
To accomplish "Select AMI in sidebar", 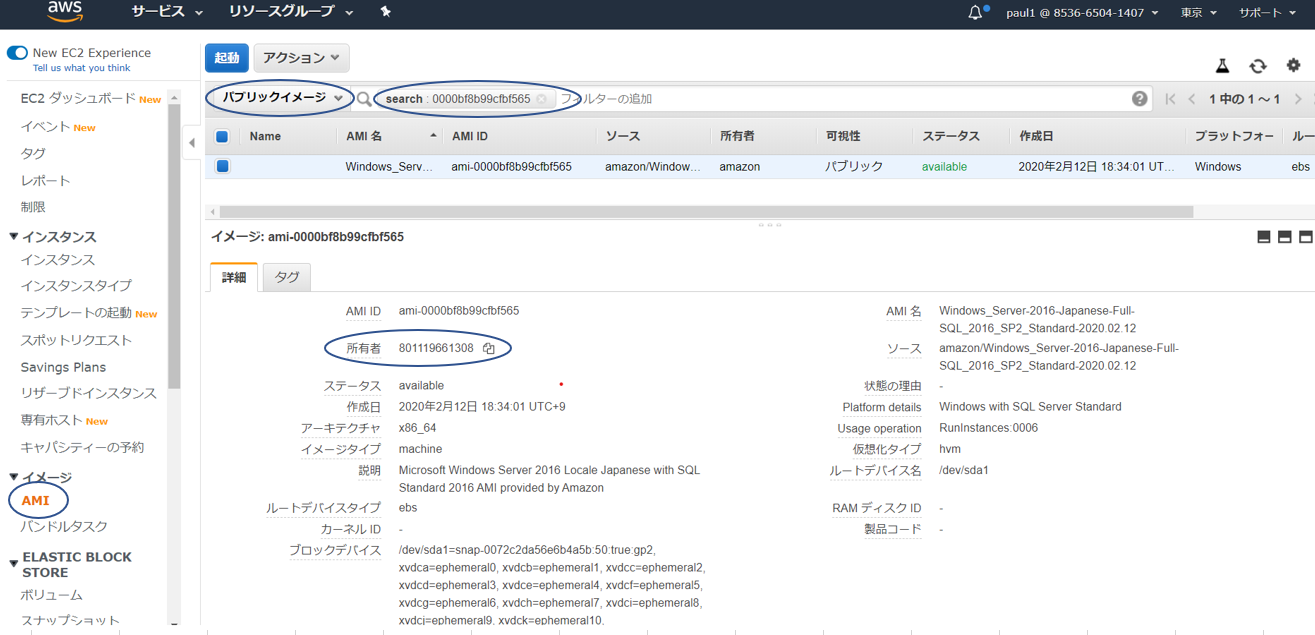I will 35,500.
